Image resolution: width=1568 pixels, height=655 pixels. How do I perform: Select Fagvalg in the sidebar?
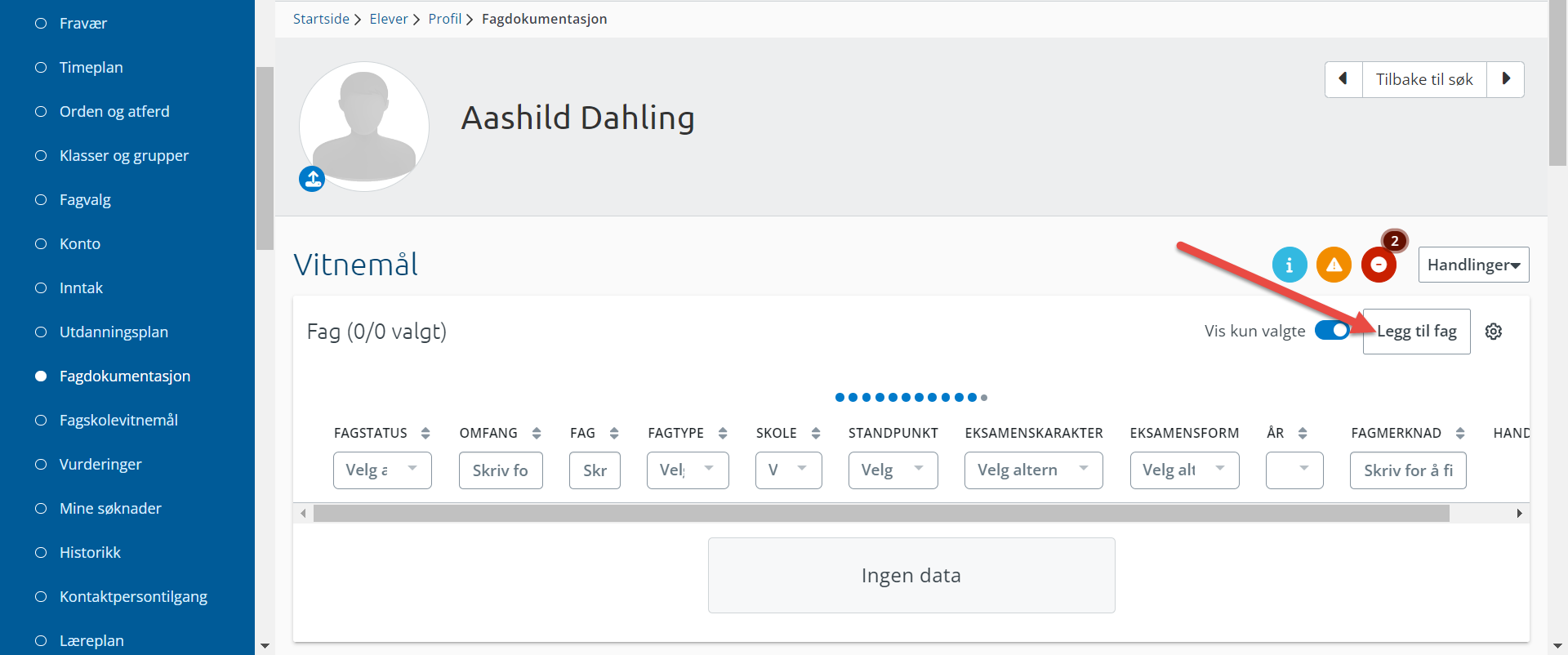[85, 199]
